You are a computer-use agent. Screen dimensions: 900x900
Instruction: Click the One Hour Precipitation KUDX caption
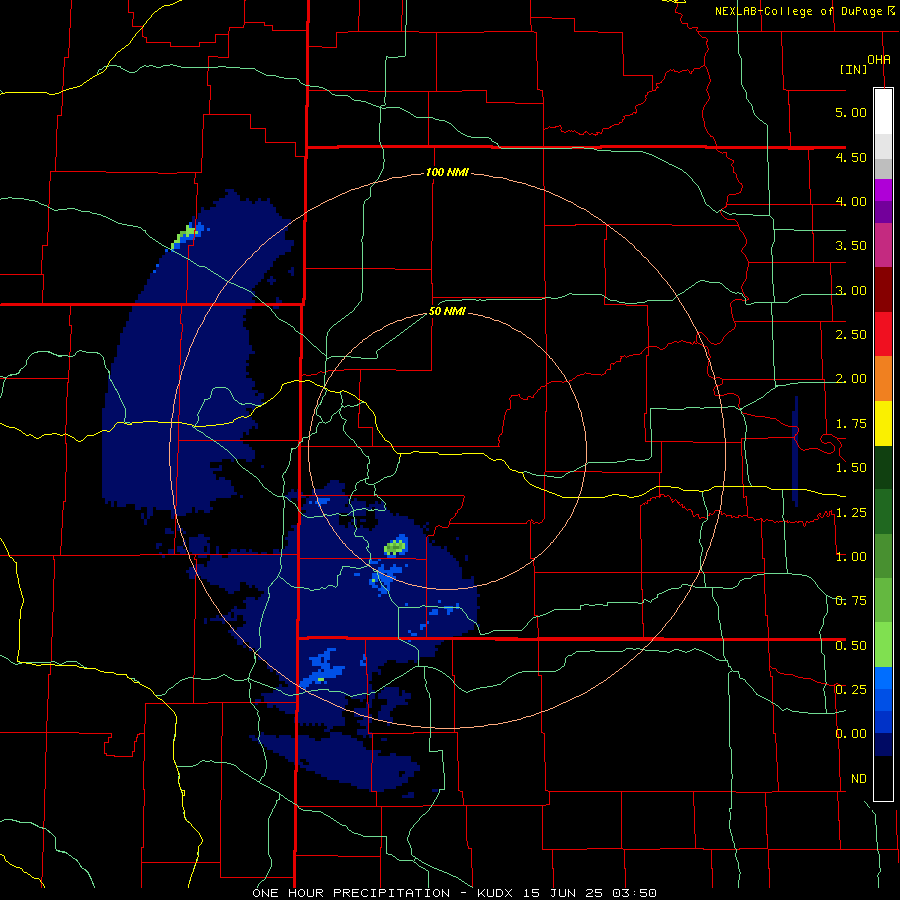click(x=454, y=893)
